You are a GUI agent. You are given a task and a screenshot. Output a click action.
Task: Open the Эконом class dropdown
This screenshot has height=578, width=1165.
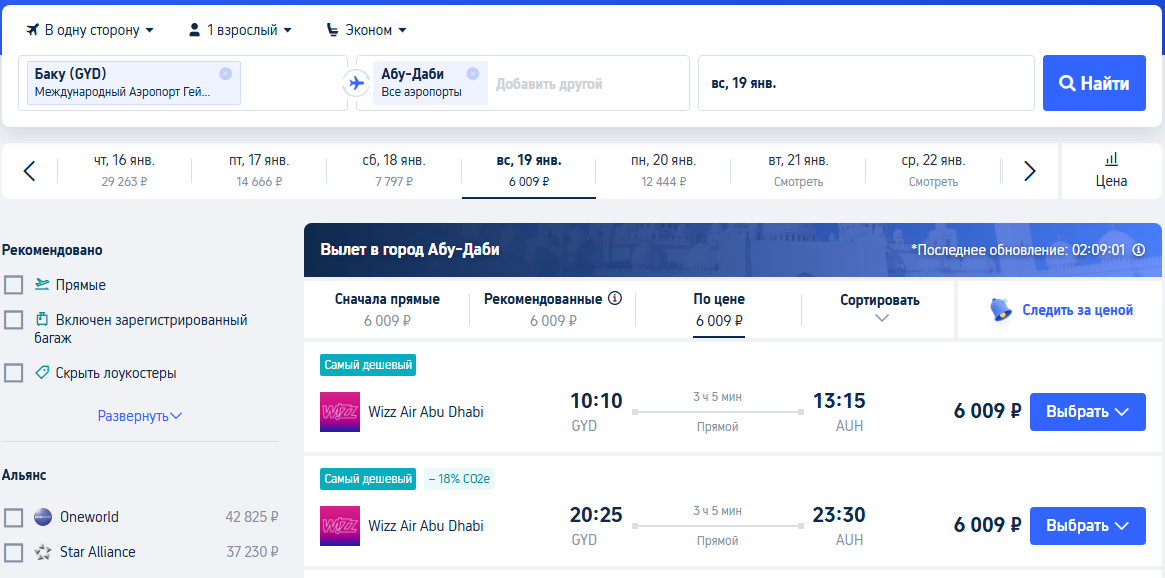(367, 30)
